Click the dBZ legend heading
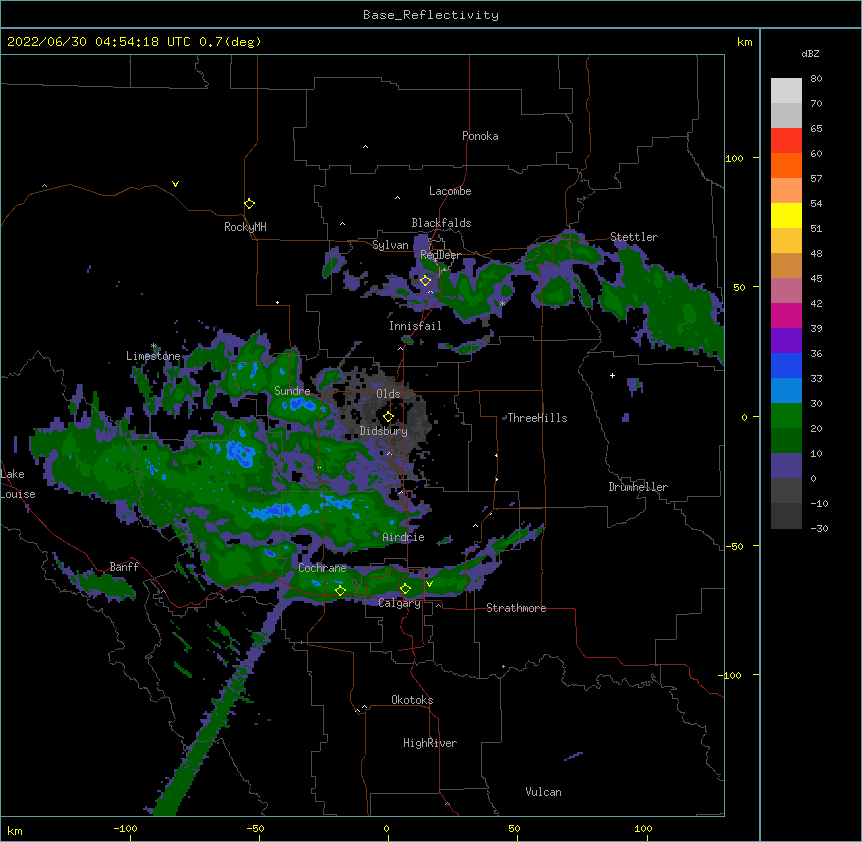 coord(810,53)
